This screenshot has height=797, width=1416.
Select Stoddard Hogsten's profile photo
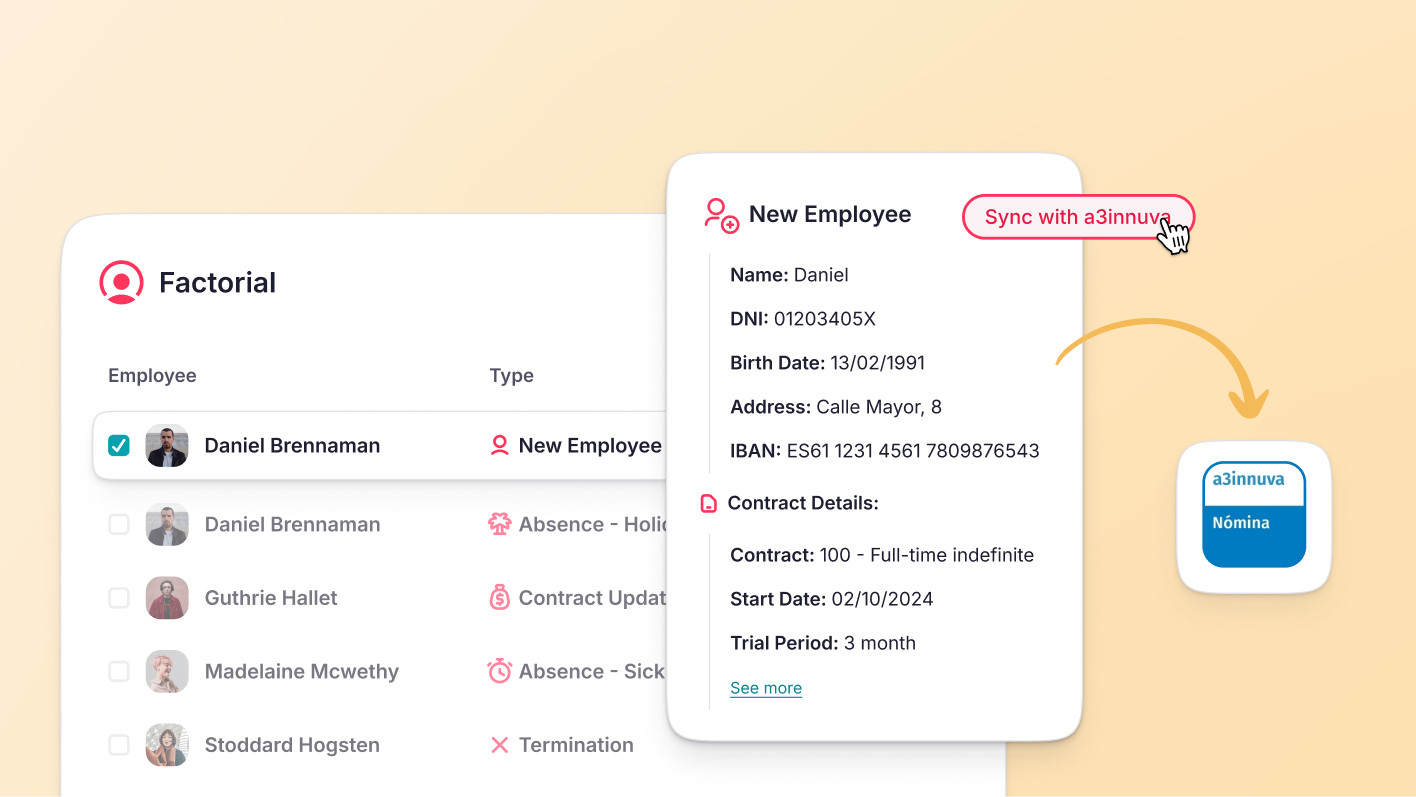click(167, 745)
